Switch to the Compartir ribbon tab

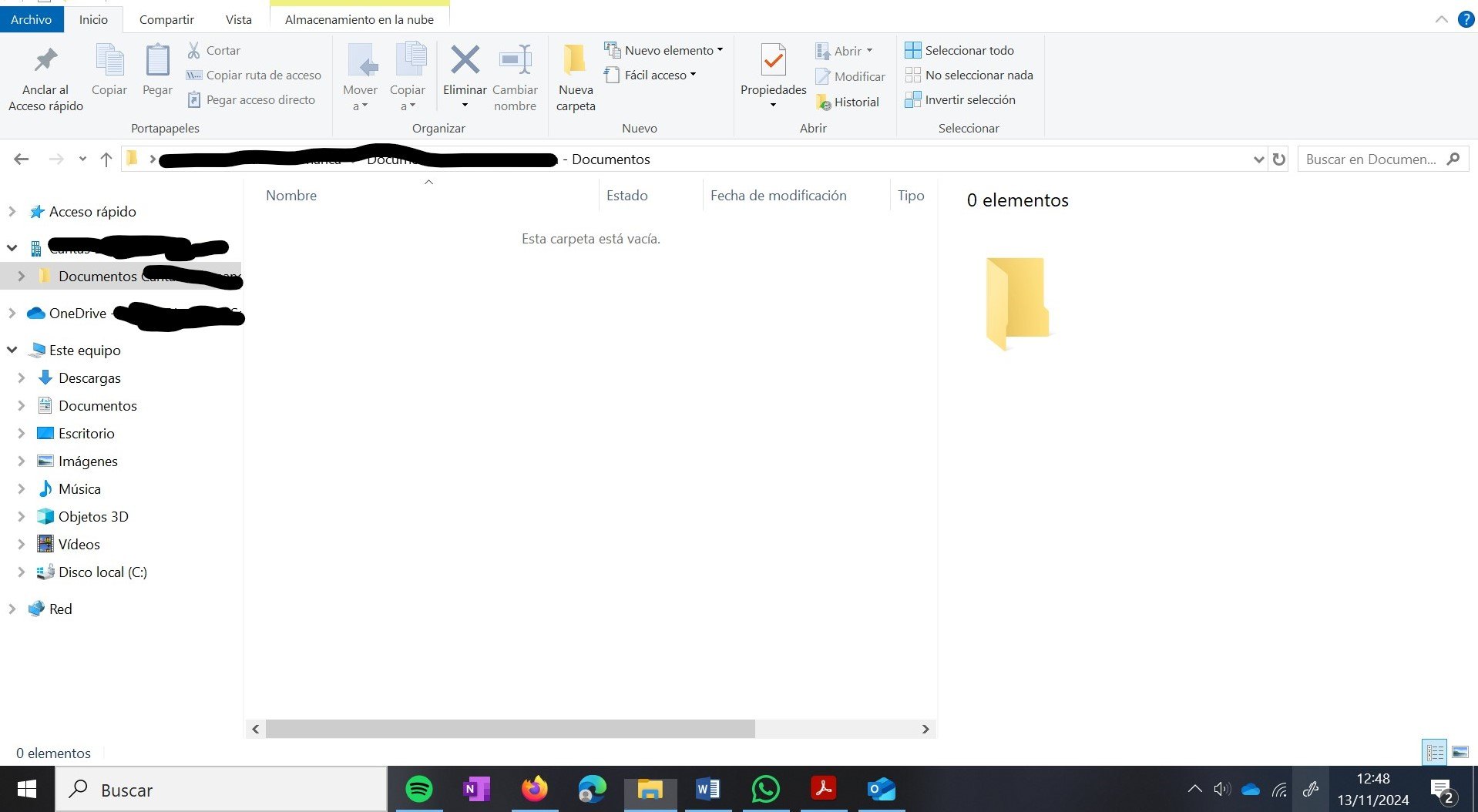[166, 19]
